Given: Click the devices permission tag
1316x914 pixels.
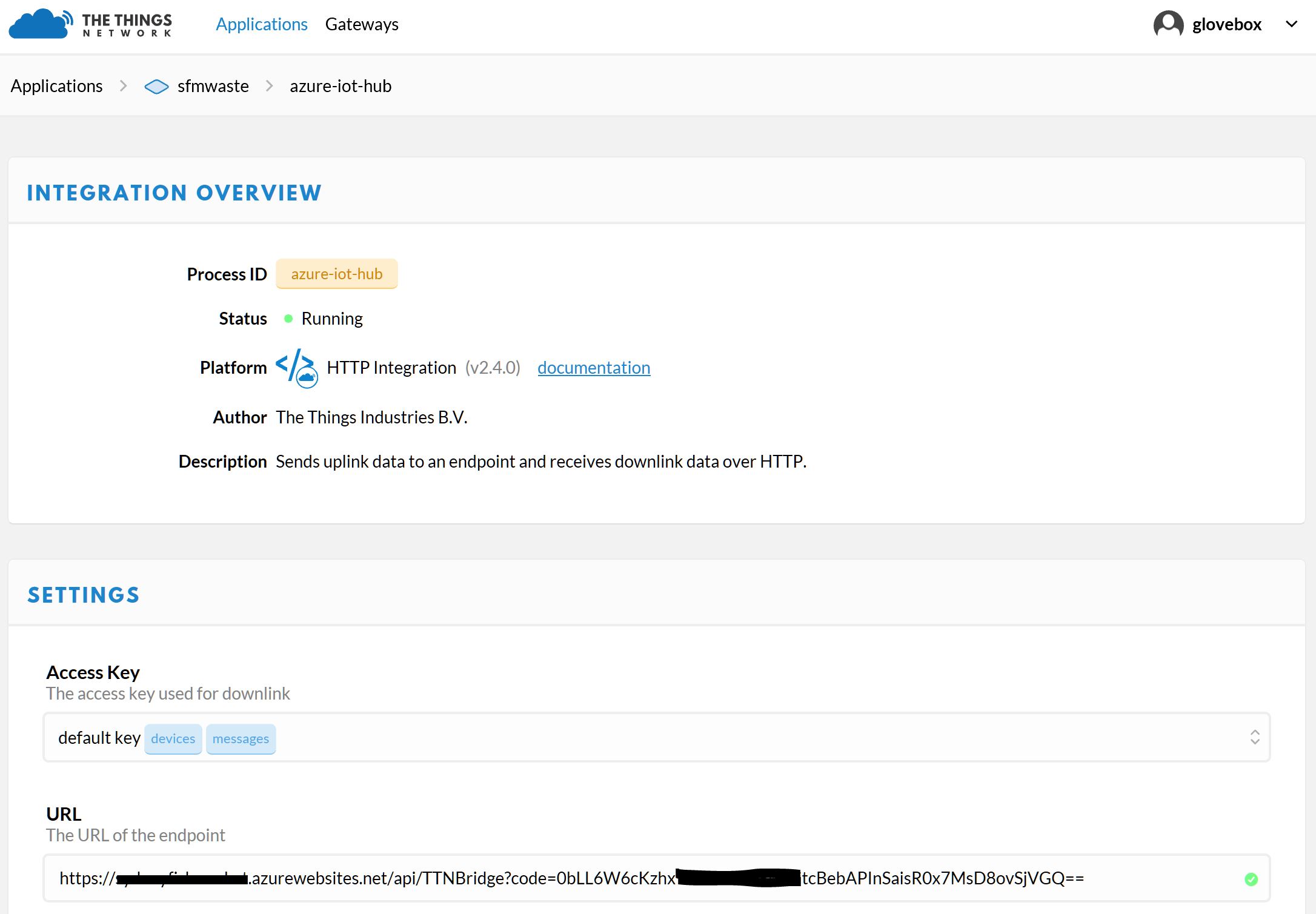Looking at the screenshot, I should click(x=173, y=738).
